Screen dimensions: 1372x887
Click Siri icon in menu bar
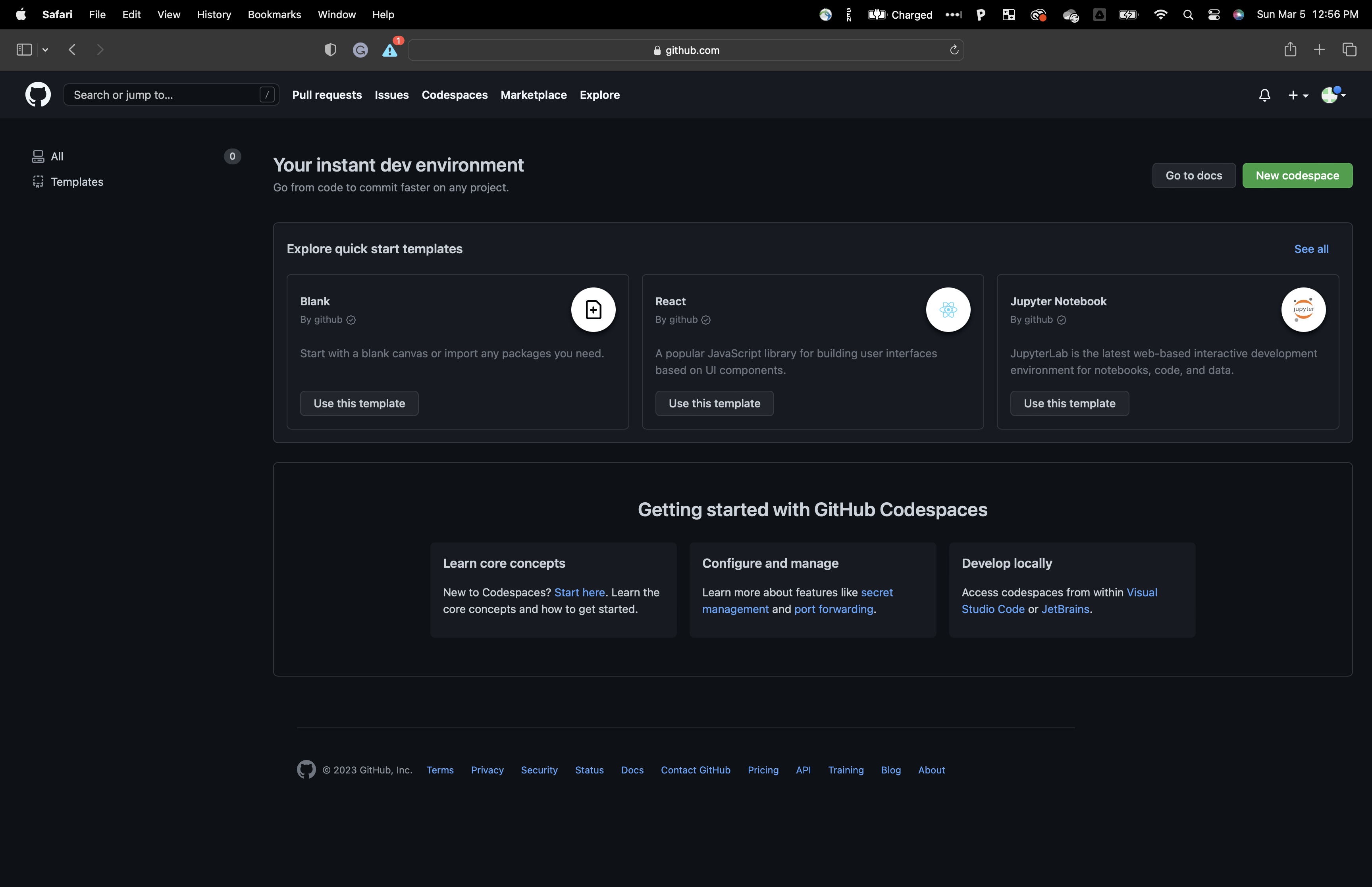click(x=1239, y=14)
